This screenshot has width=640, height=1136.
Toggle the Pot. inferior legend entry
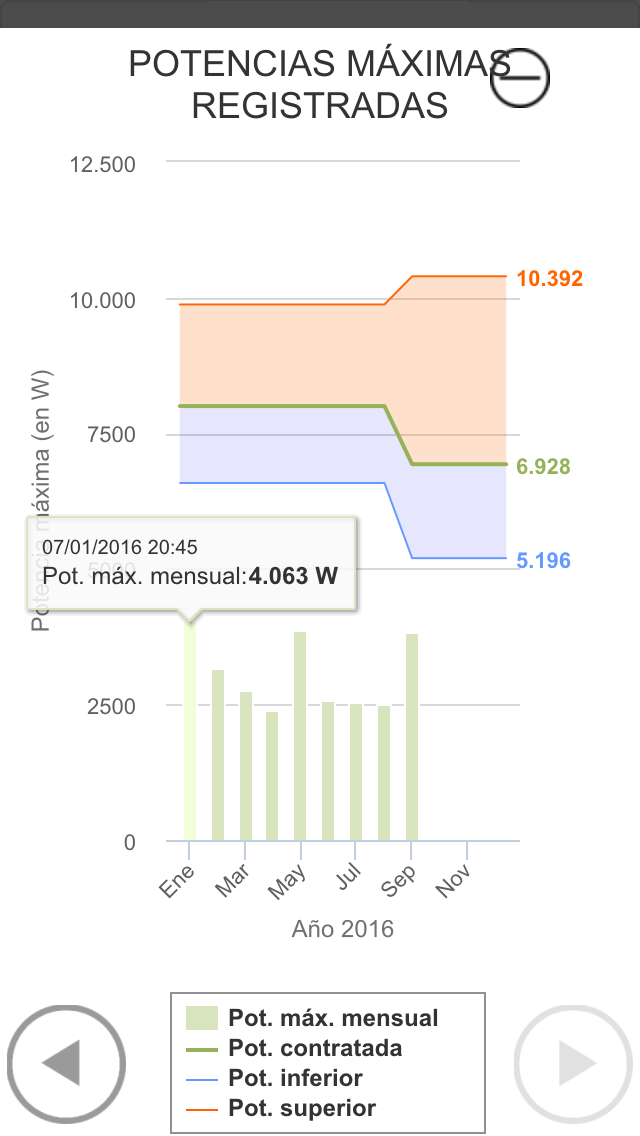coord(295,1078)
